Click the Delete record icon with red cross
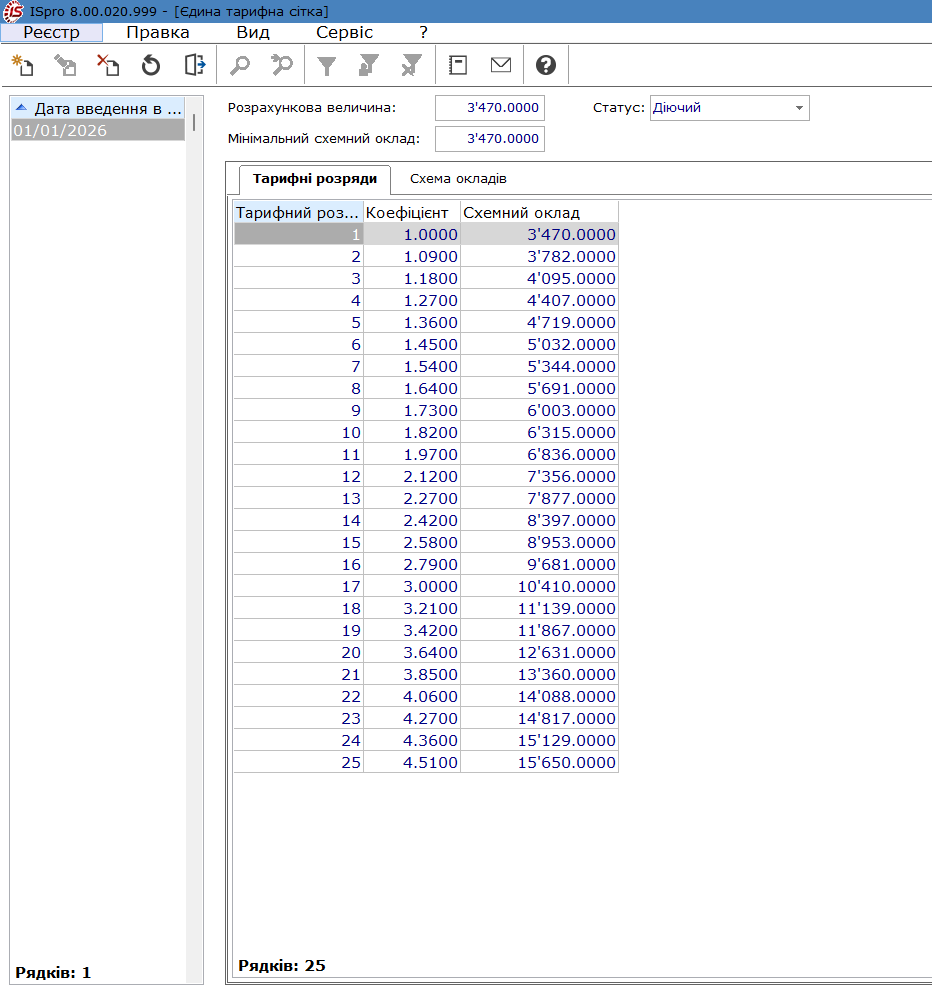The image size is (932, 988). [108, 65]
